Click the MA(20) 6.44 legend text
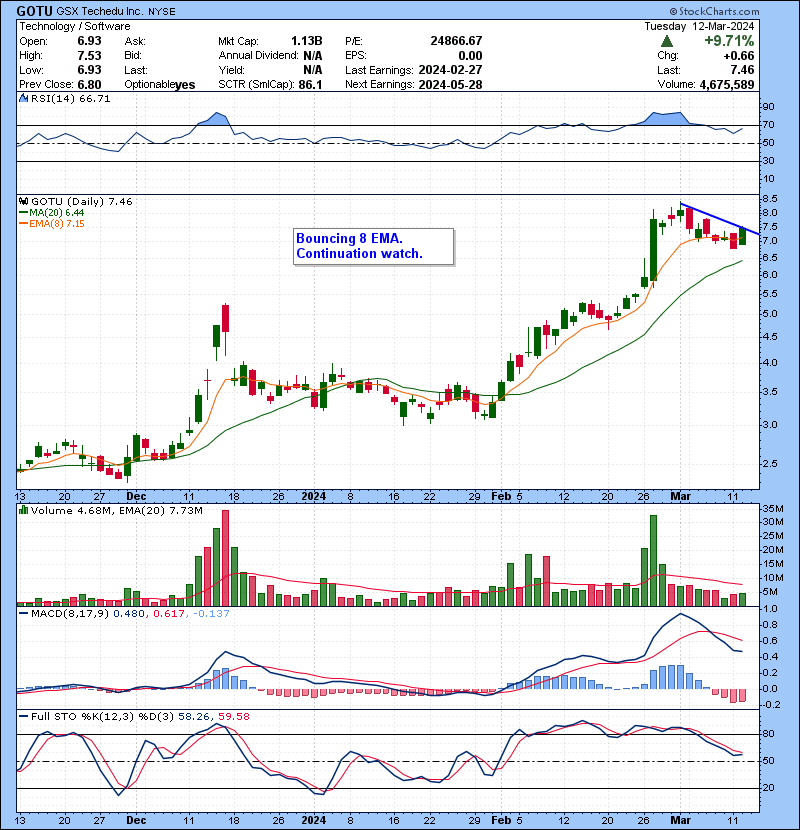The width and height of the screenshot is (800, 830). [x=56, y=212]
